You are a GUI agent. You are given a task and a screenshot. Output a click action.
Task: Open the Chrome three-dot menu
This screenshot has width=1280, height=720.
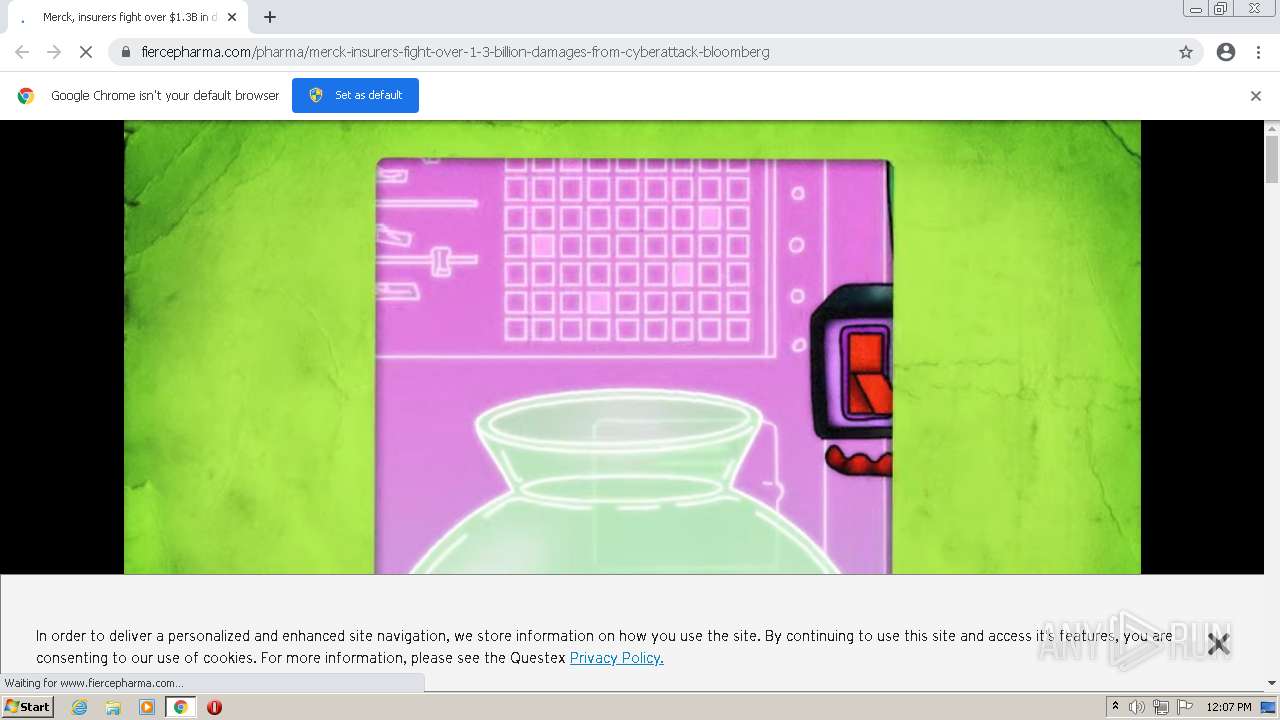point(1258,52)
